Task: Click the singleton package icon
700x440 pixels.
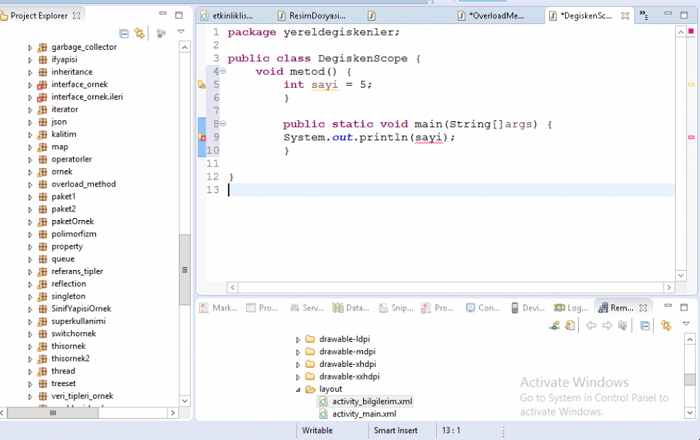Action: coord(42,296)
